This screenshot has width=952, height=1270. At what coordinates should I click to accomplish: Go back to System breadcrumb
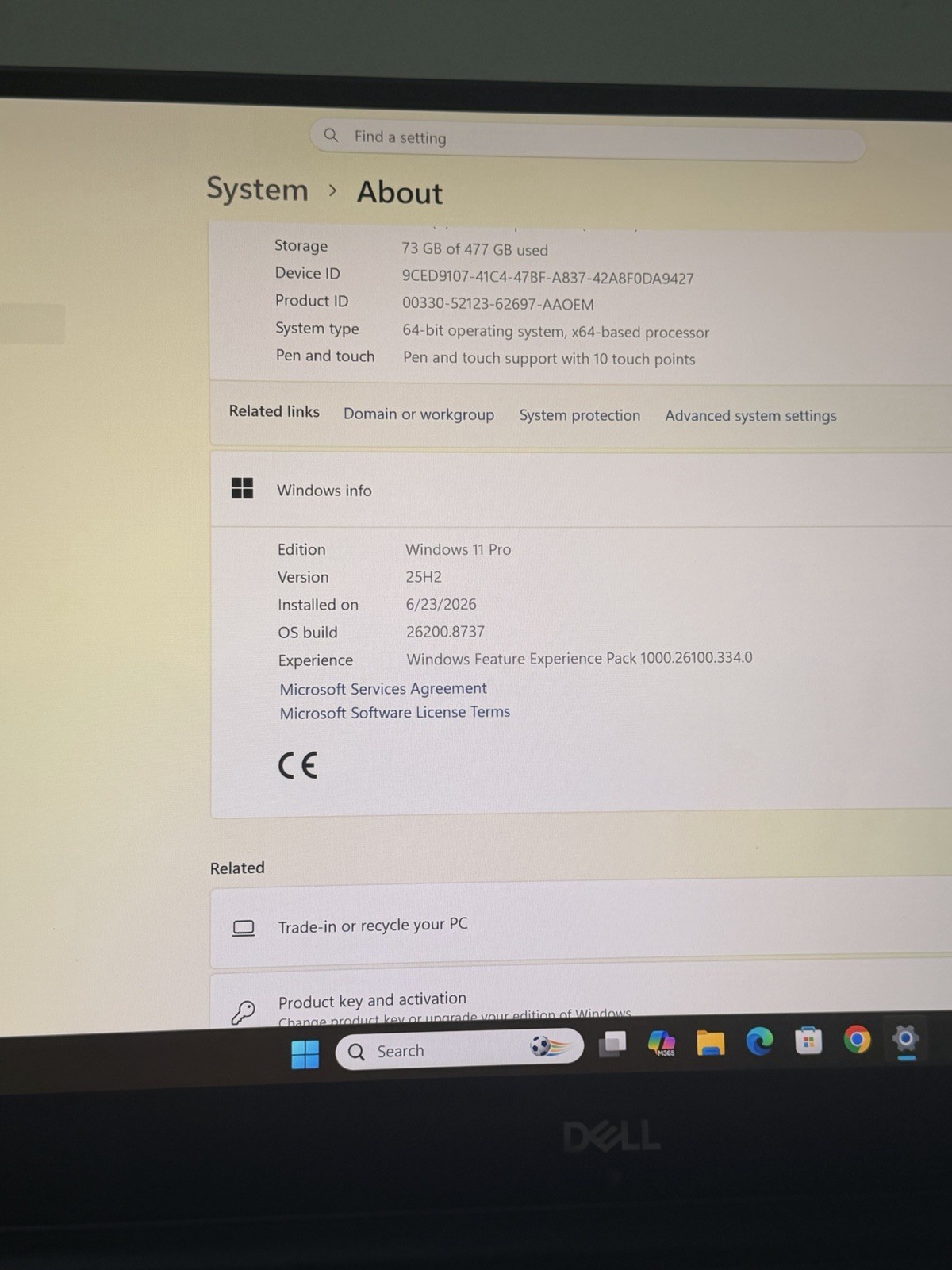(257, 189)
